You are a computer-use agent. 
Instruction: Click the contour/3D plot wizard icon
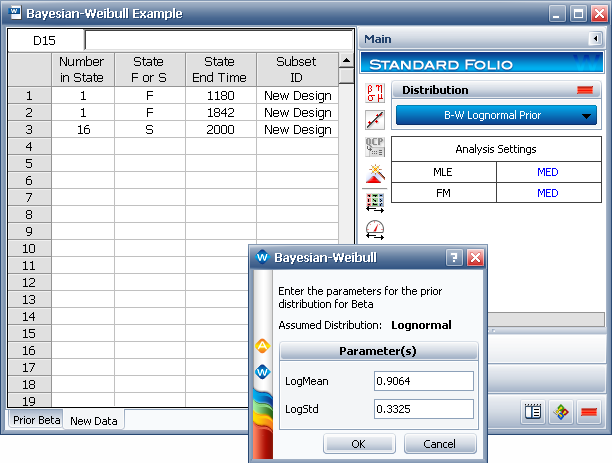375,174
